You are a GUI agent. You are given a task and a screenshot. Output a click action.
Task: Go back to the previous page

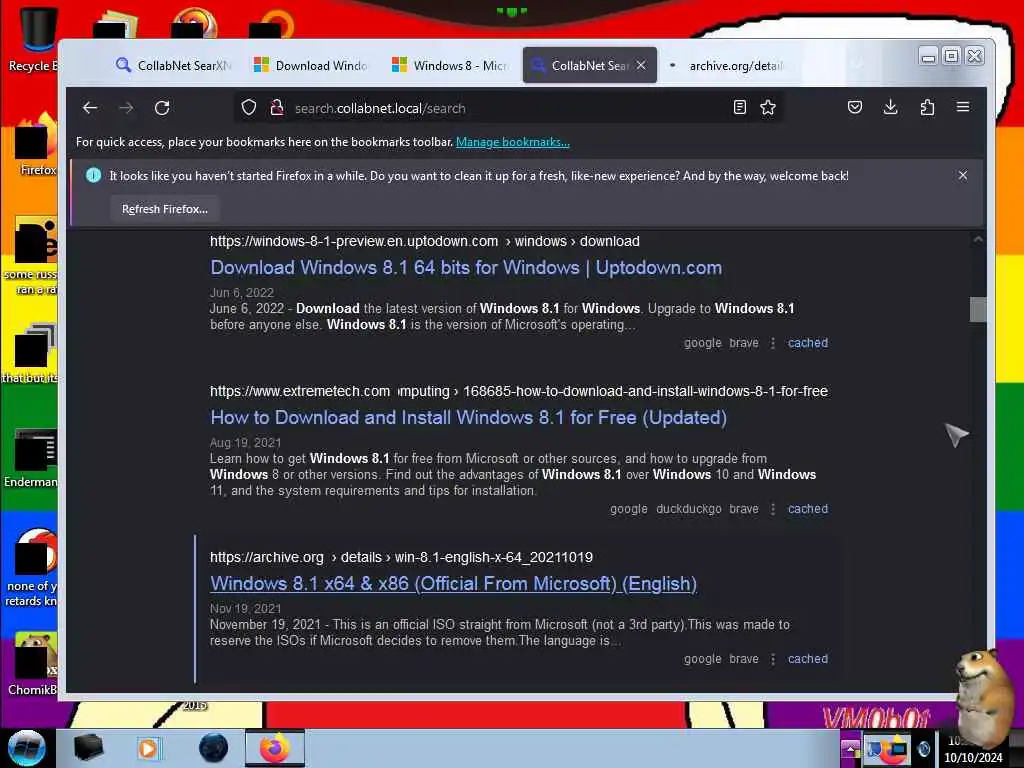click(x=90, y=108)
